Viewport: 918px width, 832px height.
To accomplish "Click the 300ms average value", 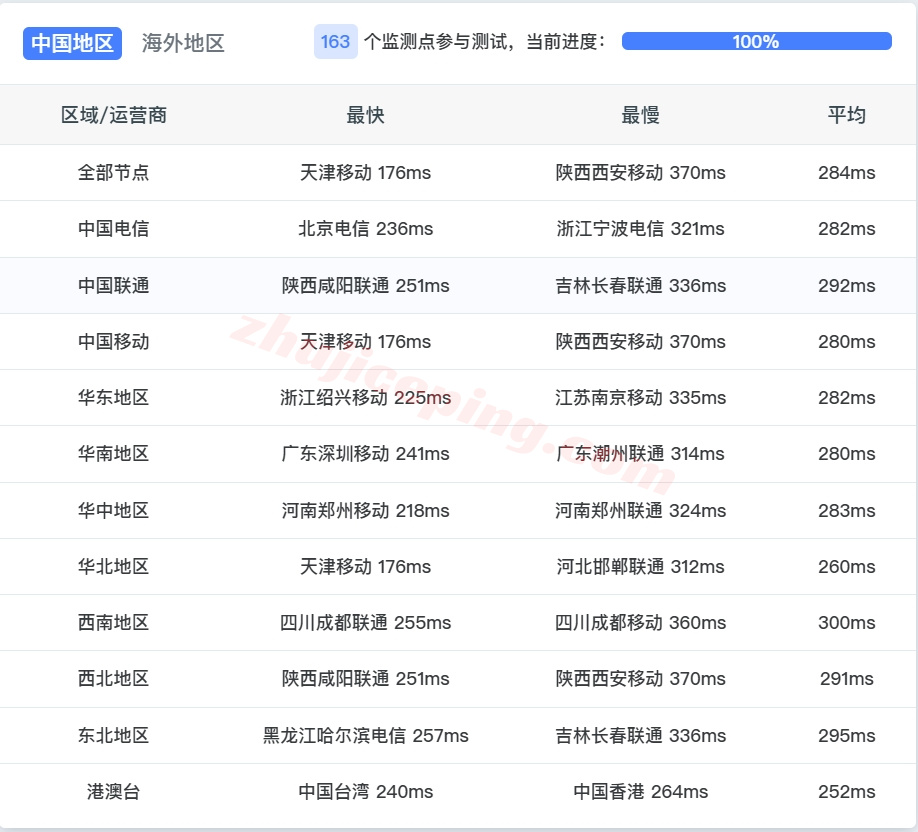I will click(847, 623).
